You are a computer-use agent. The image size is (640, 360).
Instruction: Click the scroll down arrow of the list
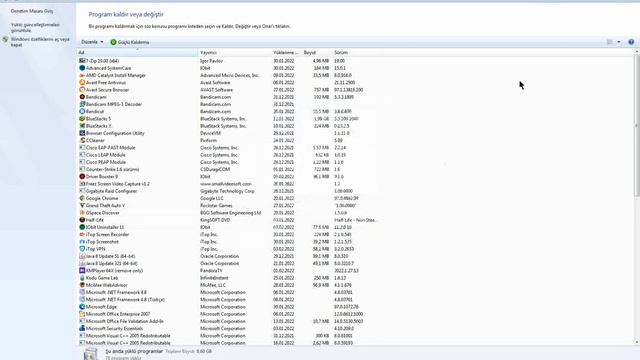(x=637, y=342)
